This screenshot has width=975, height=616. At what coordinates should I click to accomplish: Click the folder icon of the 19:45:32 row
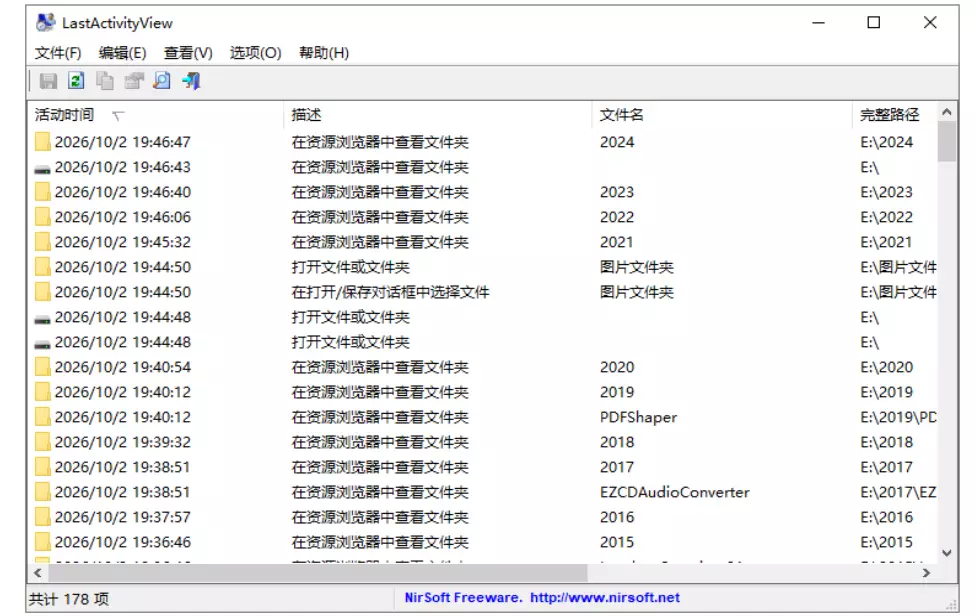point(42,241)
